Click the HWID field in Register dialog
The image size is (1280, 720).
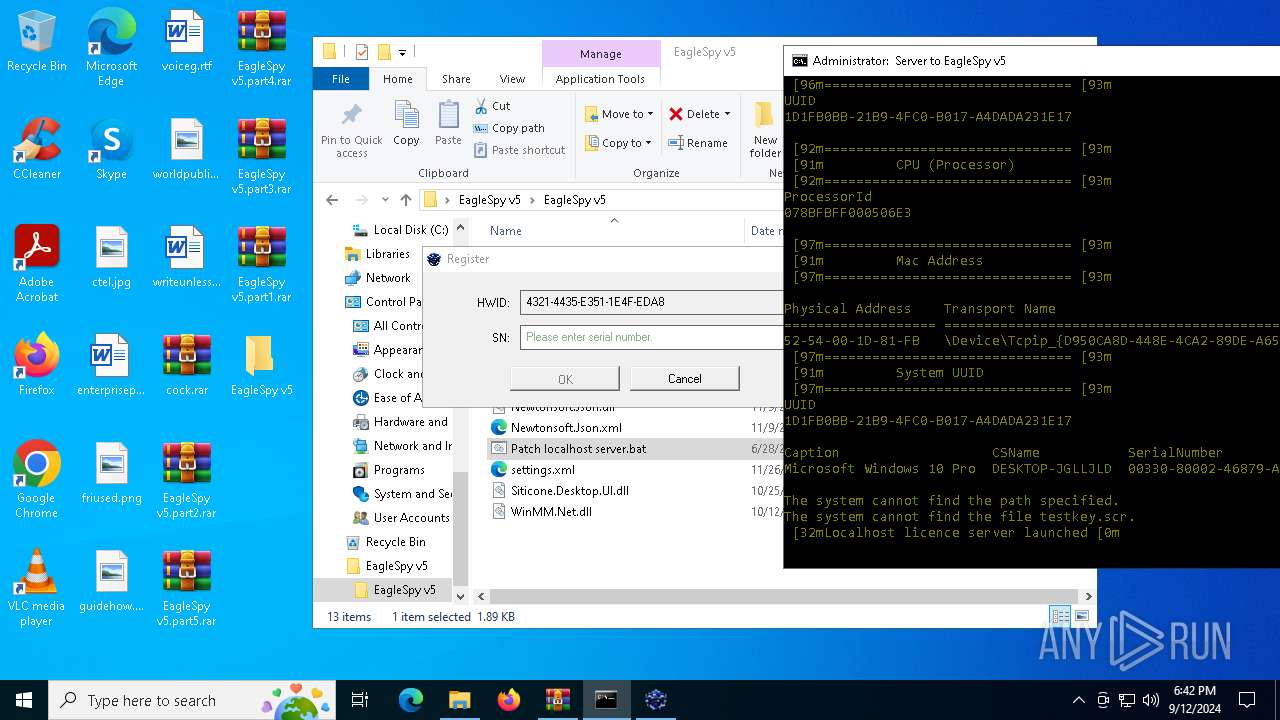[x=651, y=302]
